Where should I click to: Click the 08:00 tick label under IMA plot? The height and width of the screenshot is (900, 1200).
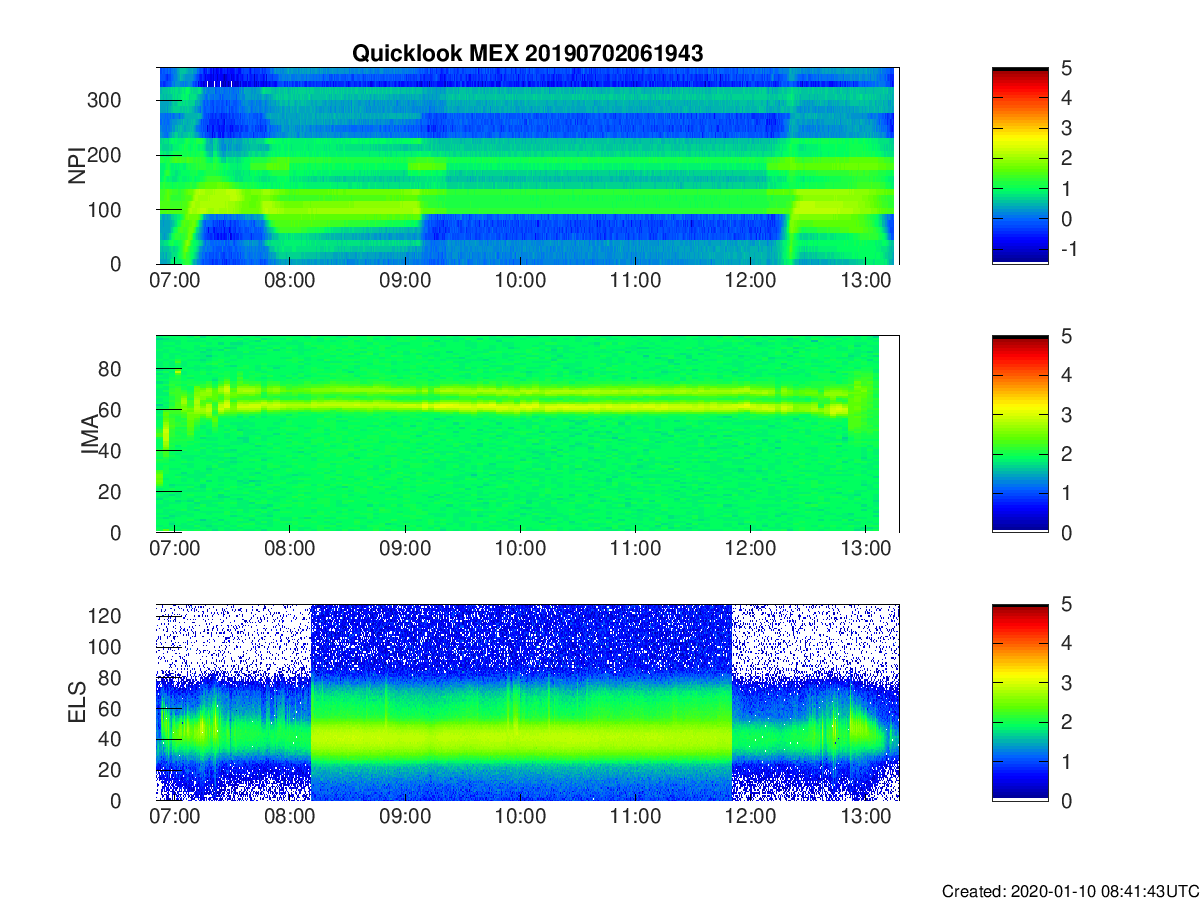click(289, 549)
